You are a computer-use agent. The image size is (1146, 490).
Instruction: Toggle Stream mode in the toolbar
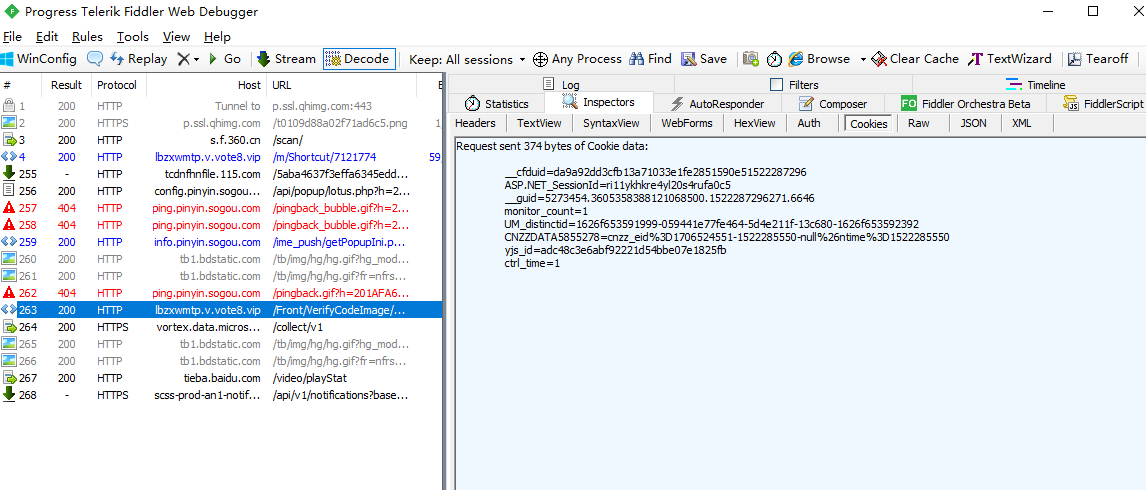pos(286,59)
